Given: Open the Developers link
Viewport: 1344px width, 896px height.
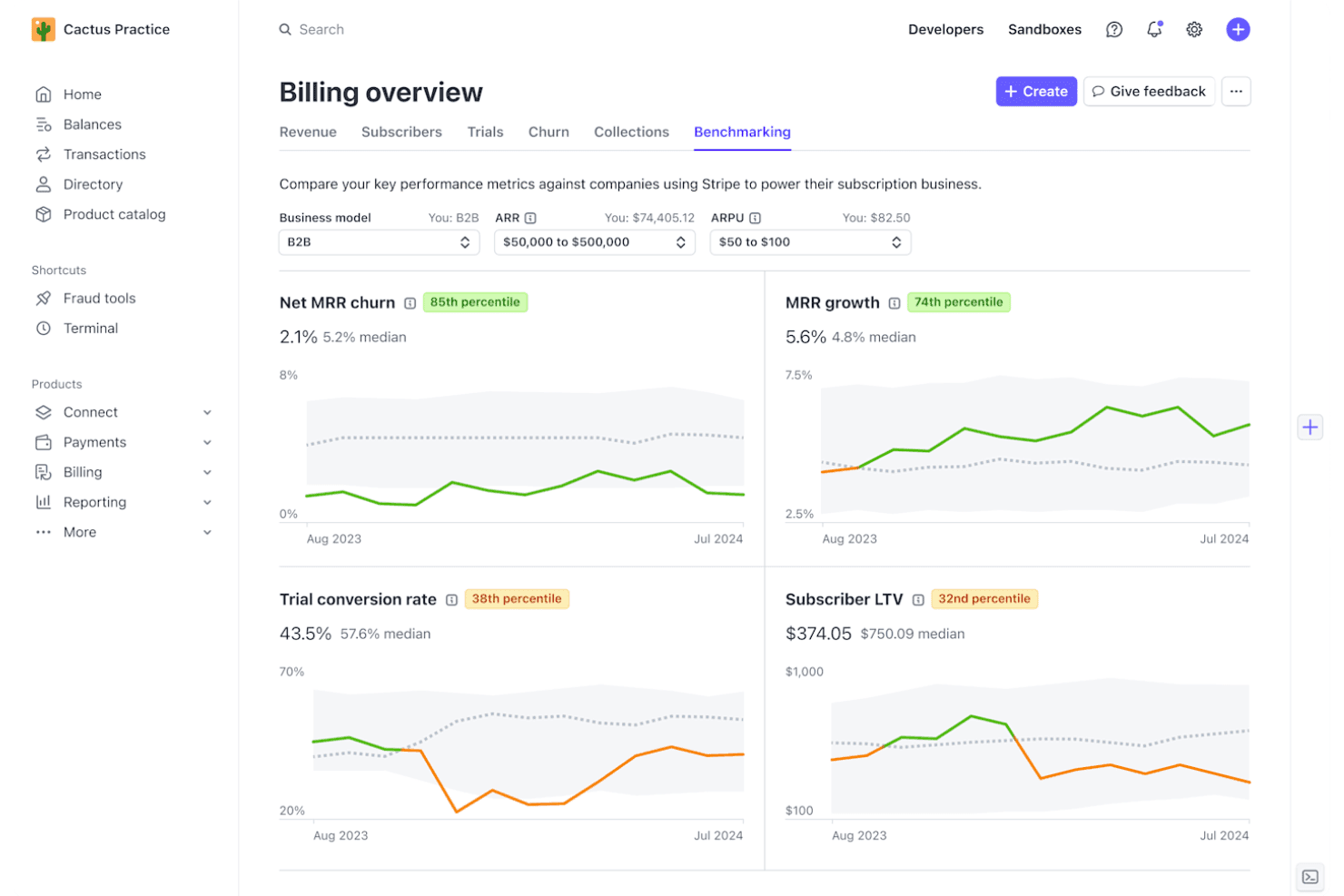Looking at the screenshot, I should click(x=945, y=29).
